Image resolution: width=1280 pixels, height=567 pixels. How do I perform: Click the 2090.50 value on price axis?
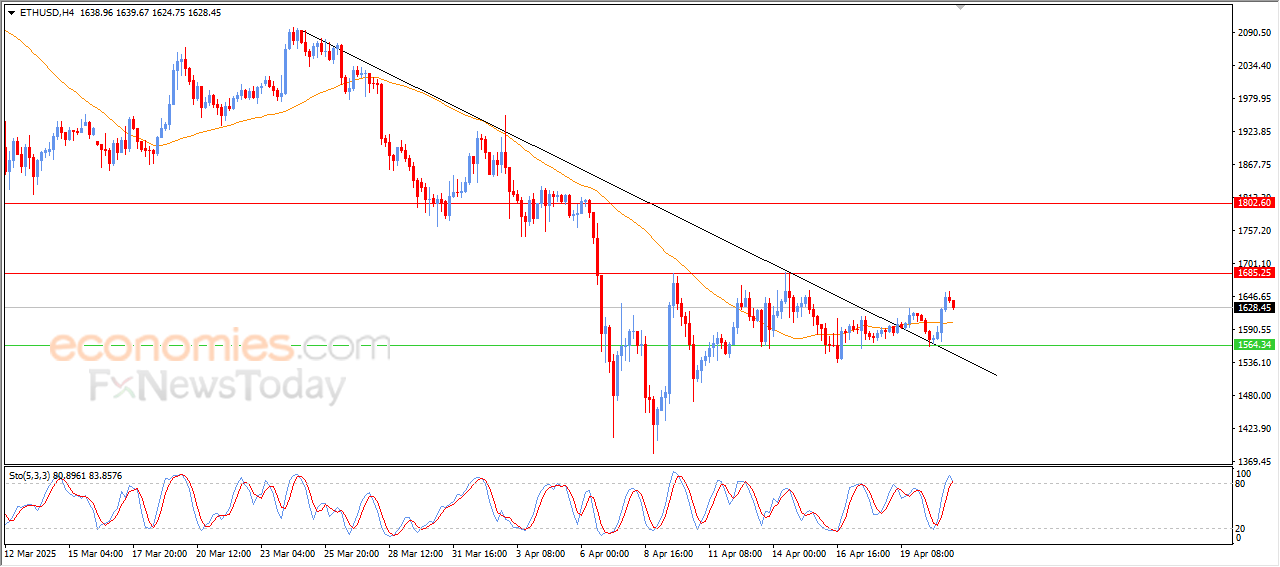point(1253,33)
